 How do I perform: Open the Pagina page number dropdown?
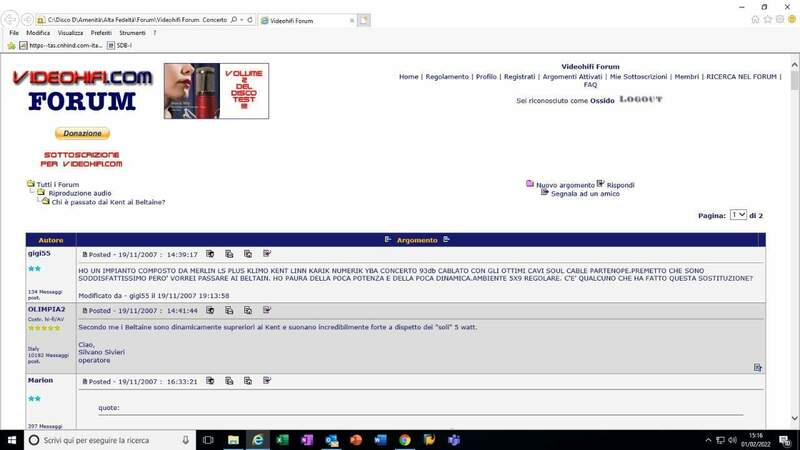click(738, 215)
